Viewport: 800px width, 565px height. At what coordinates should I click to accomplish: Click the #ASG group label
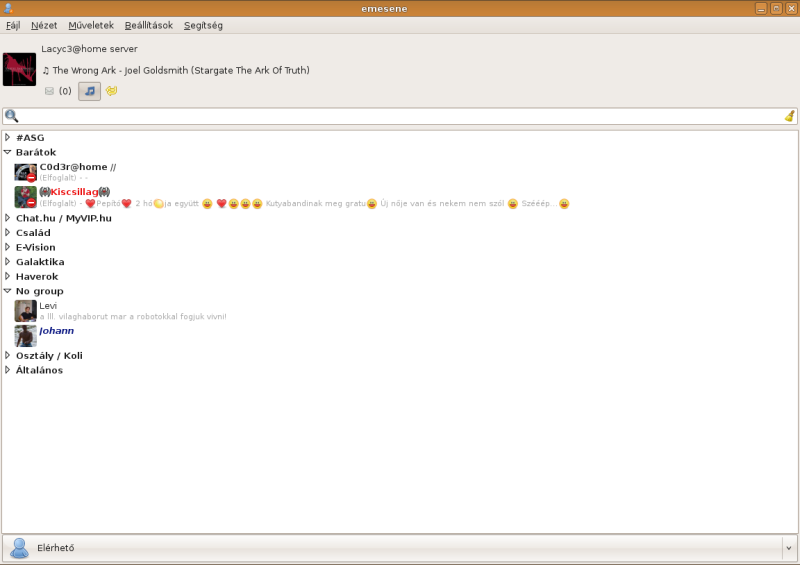pos(30,137)
